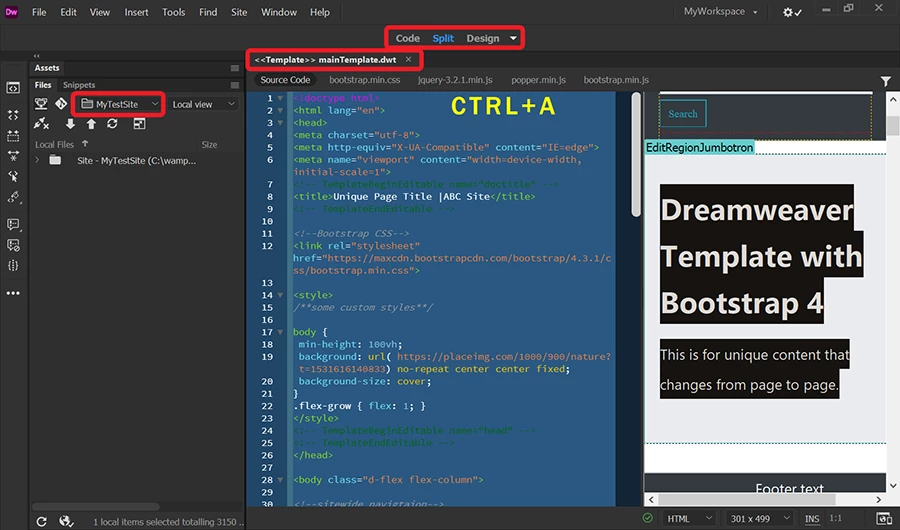Image resolution: width=900 pixels, height=530 pixels.
Task: Open the HTML document type dropdown
Action: (689, 519)
